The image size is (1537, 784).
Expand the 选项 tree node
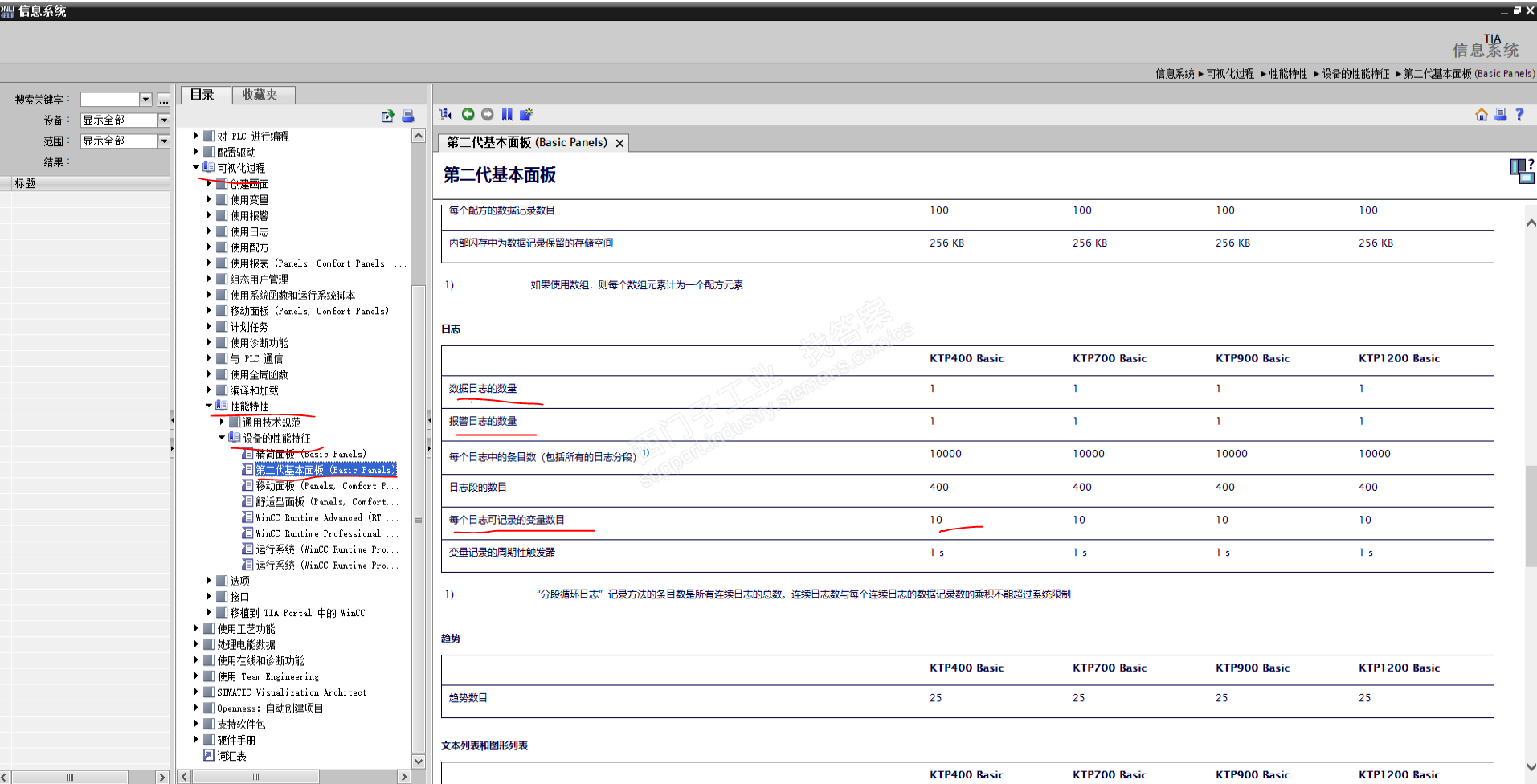point(209,581)
